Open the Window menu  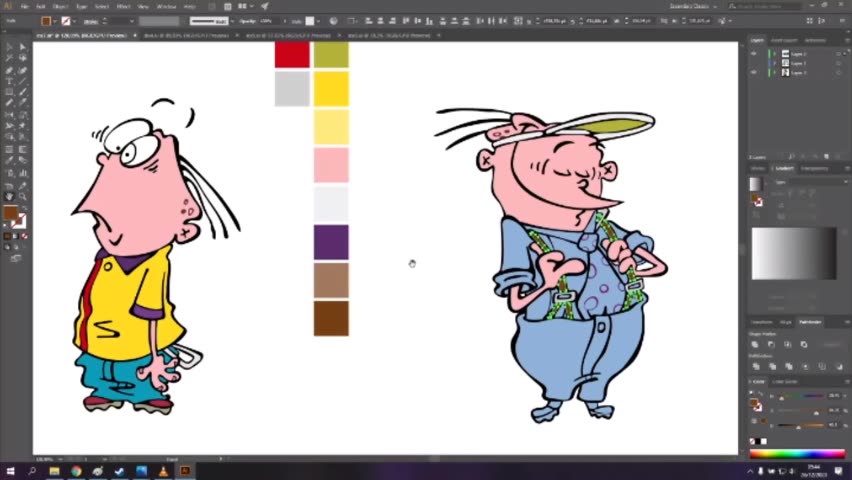(166, 7)
